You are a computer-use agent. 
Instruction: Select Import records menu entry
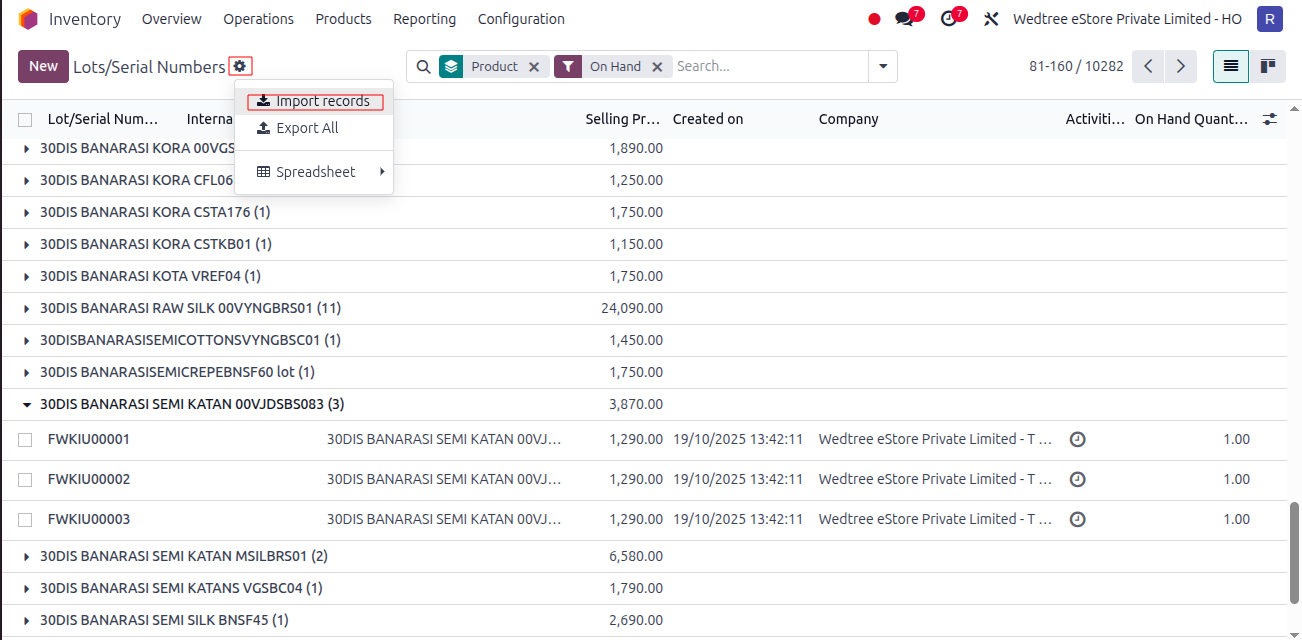314,101
